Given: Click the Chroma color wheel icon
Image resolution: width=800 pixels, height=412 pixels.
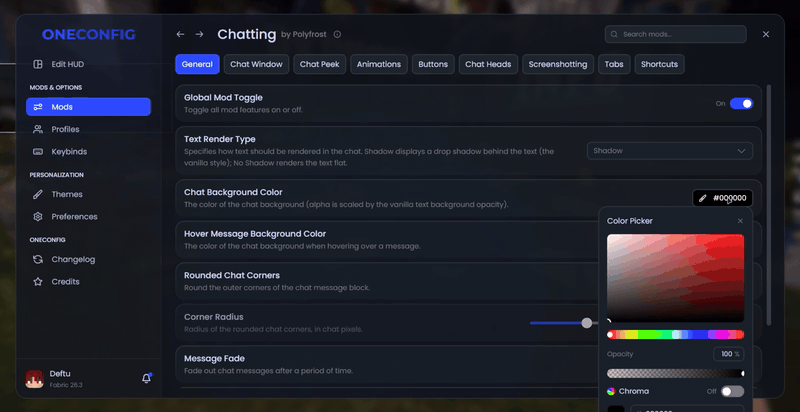Looking at the screenshot, I should [611, 392].
